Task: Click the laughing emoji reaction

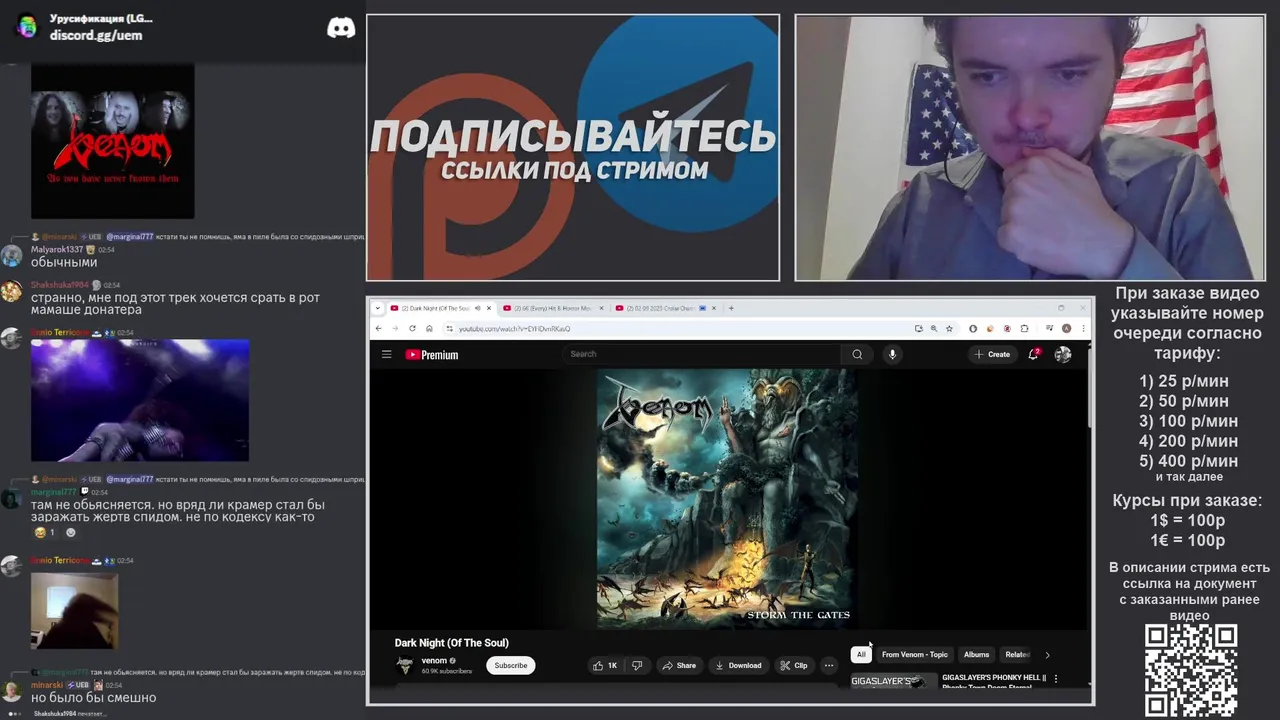Action: (46, 532)
